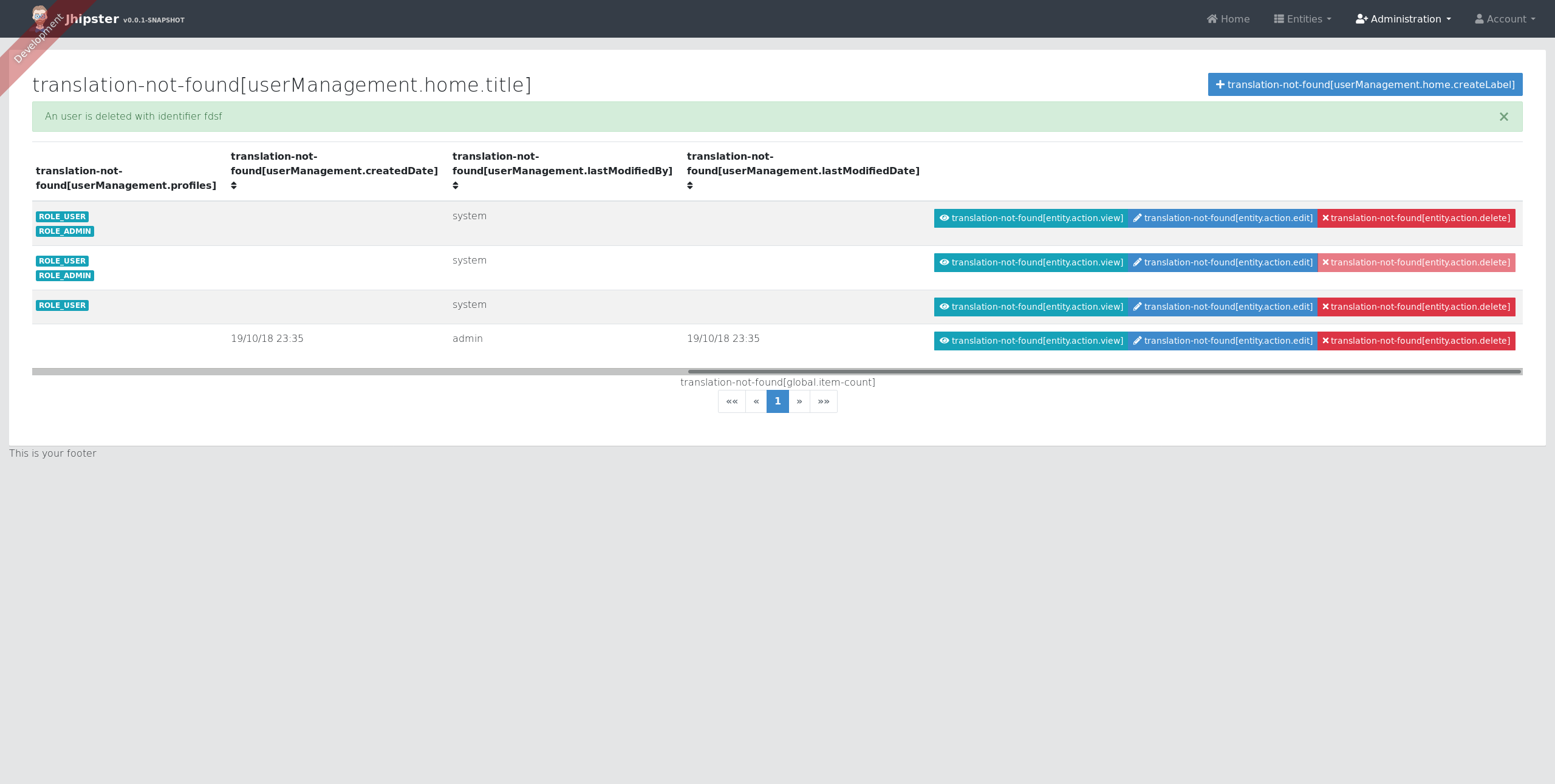Viewport: 1555px width, 784px height.
Task: Delete third user row with X icon
Action: coord(1416,307)
